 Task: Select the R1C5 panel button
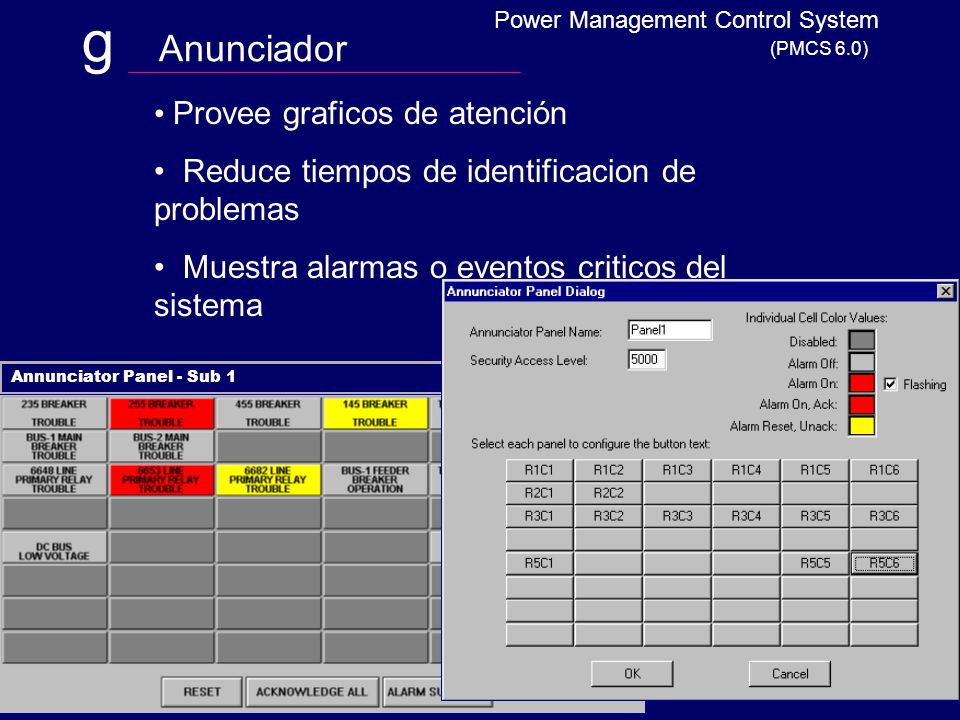coord(816,470)
